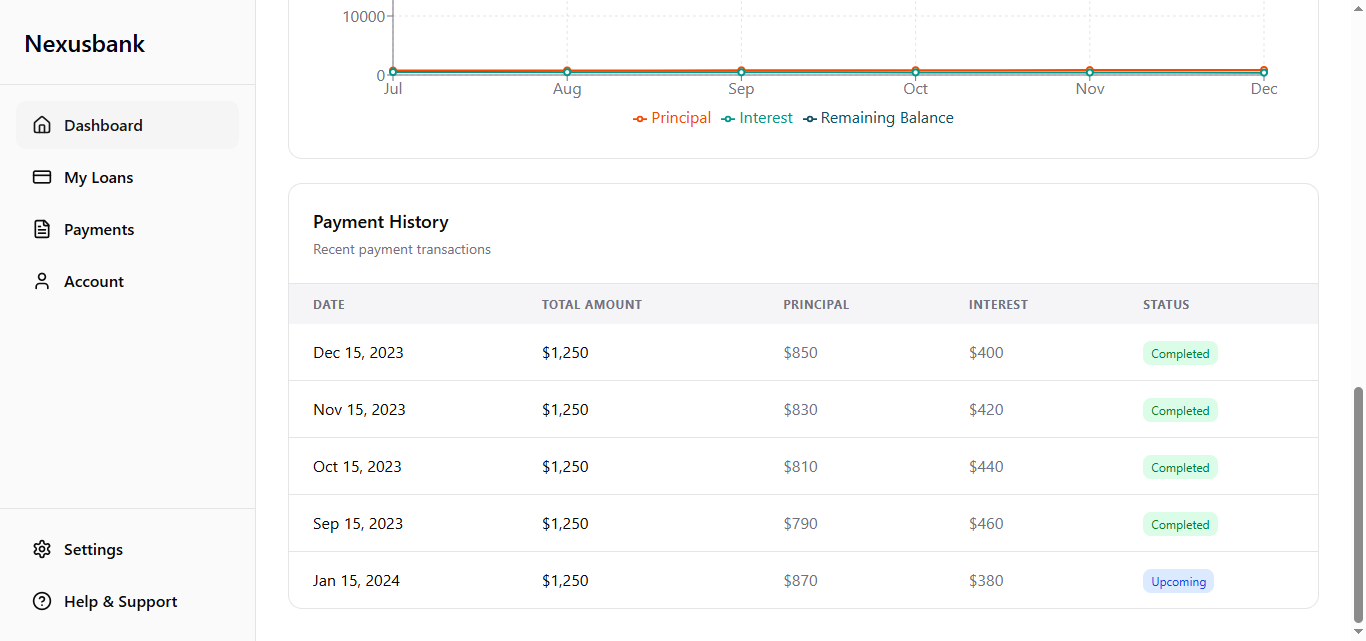Click the Help & Support question icon

42,601
